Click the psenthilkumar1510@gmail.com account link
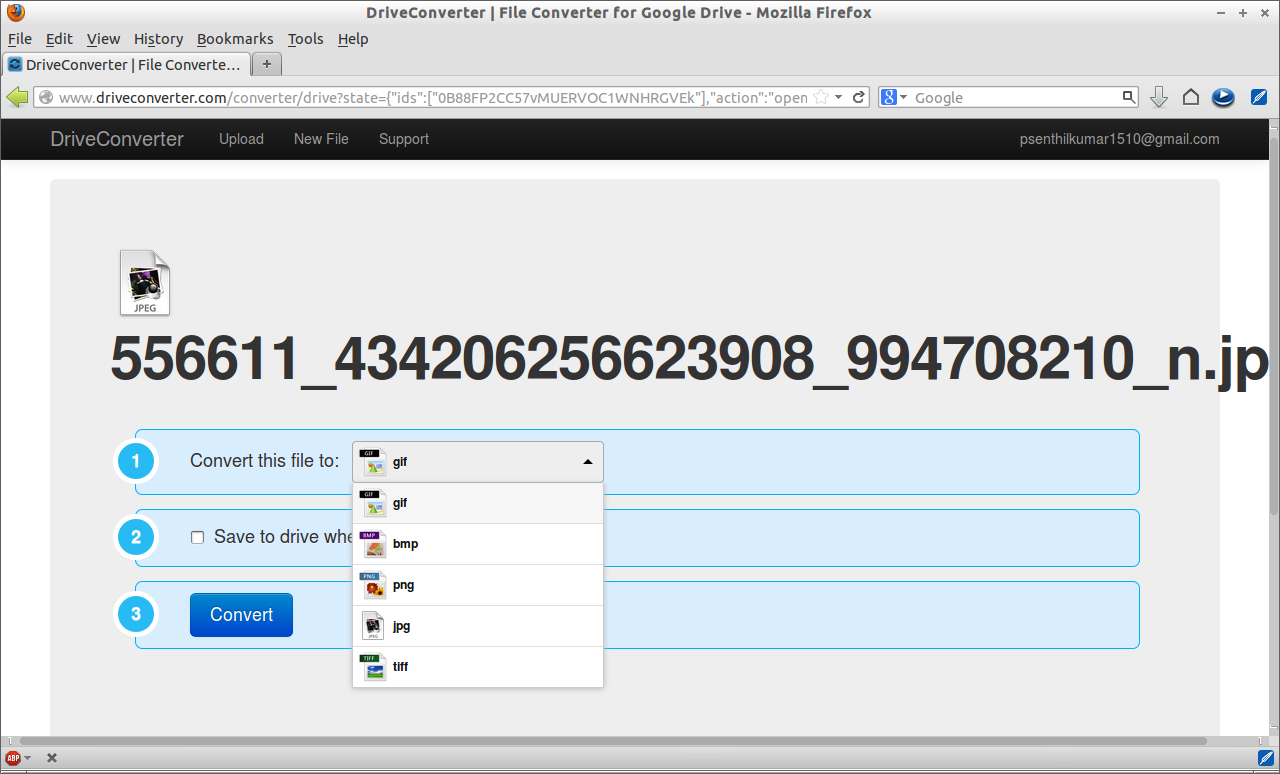 coord(1119,139)
